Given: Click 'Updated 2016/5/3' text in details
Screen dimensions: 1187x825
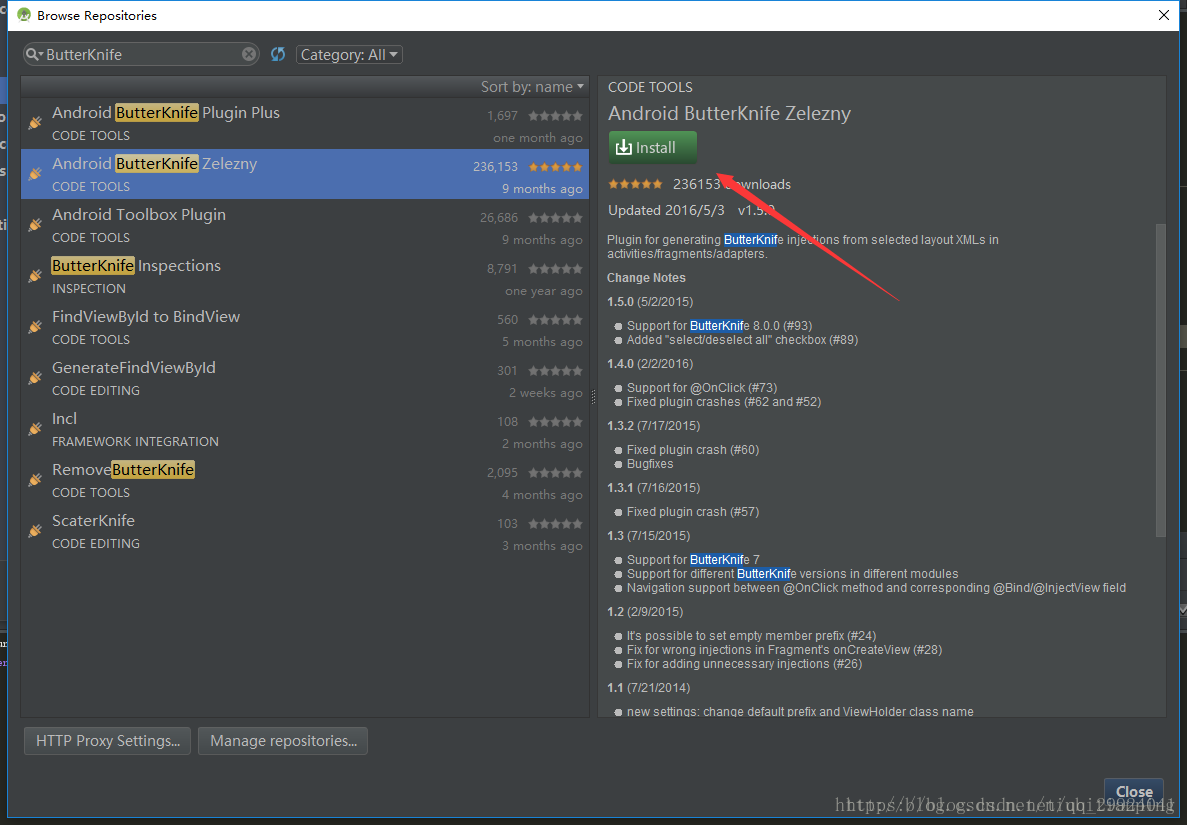Looking at the screenshot, I should (x=666, y=210).
